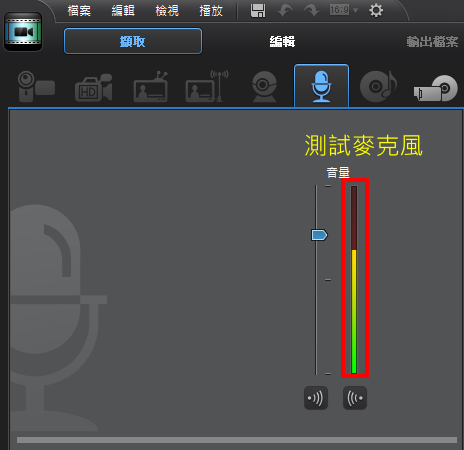This screenshot has width=464, height=450.
Task: Redo action with the redo arrow
Action: 312,11
